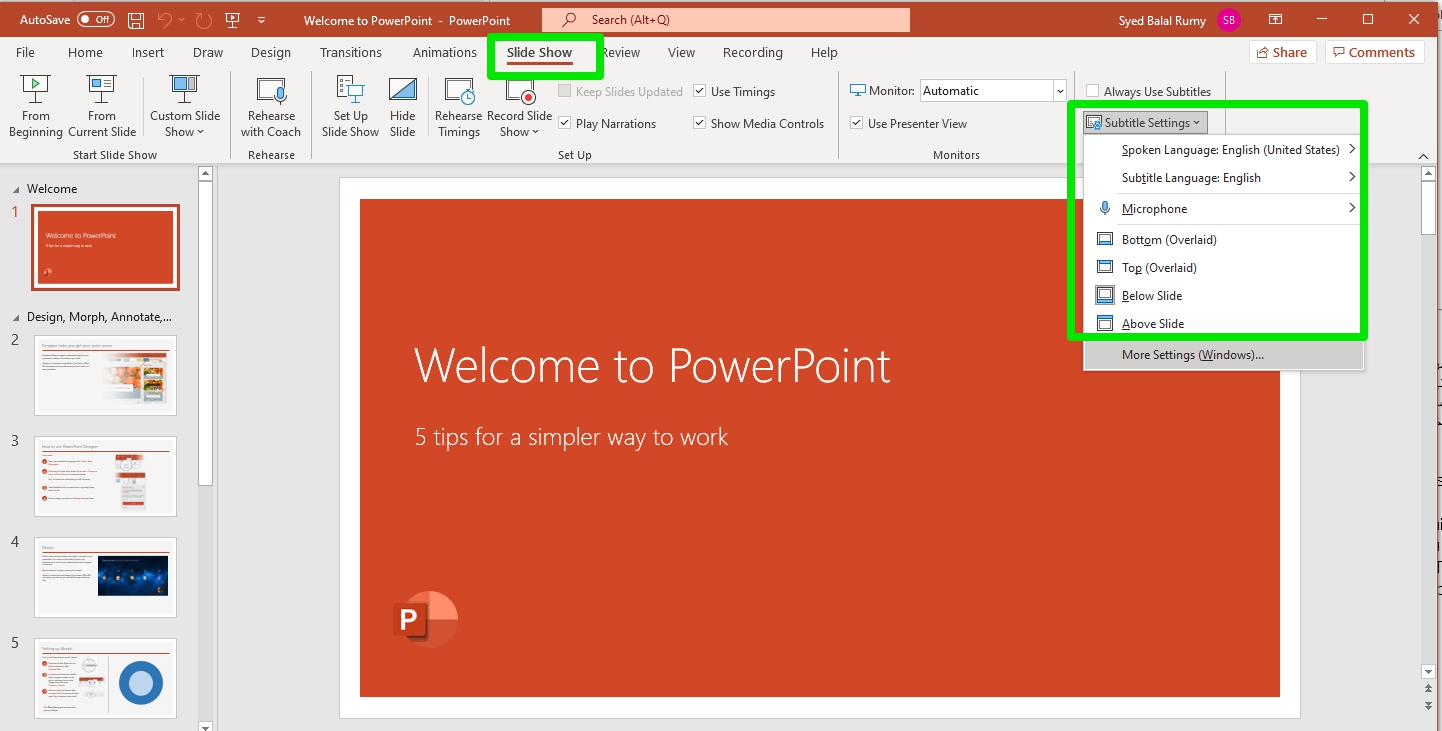This screenshot has width=1442, height=731.
Task: Switch to the Animations tab
Action: [x=445, y=53]
